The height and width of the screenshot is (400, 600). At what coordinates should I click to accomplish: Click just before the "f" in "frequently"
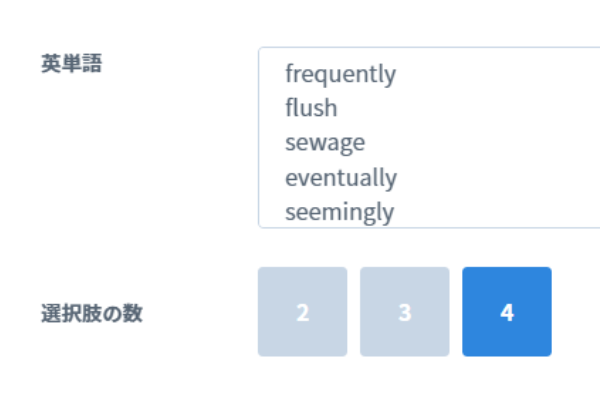(x=285, y=74)
